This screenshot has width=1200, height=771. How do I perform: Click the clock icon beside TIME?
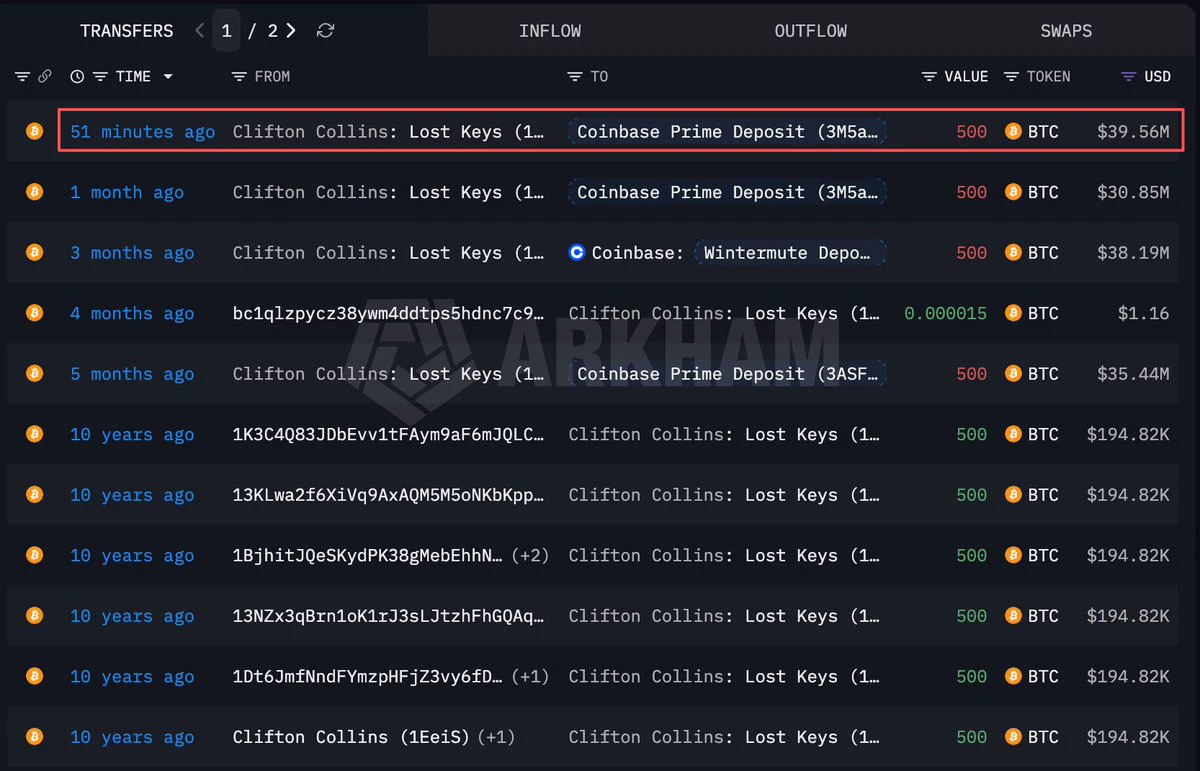[x=77, y=76]
